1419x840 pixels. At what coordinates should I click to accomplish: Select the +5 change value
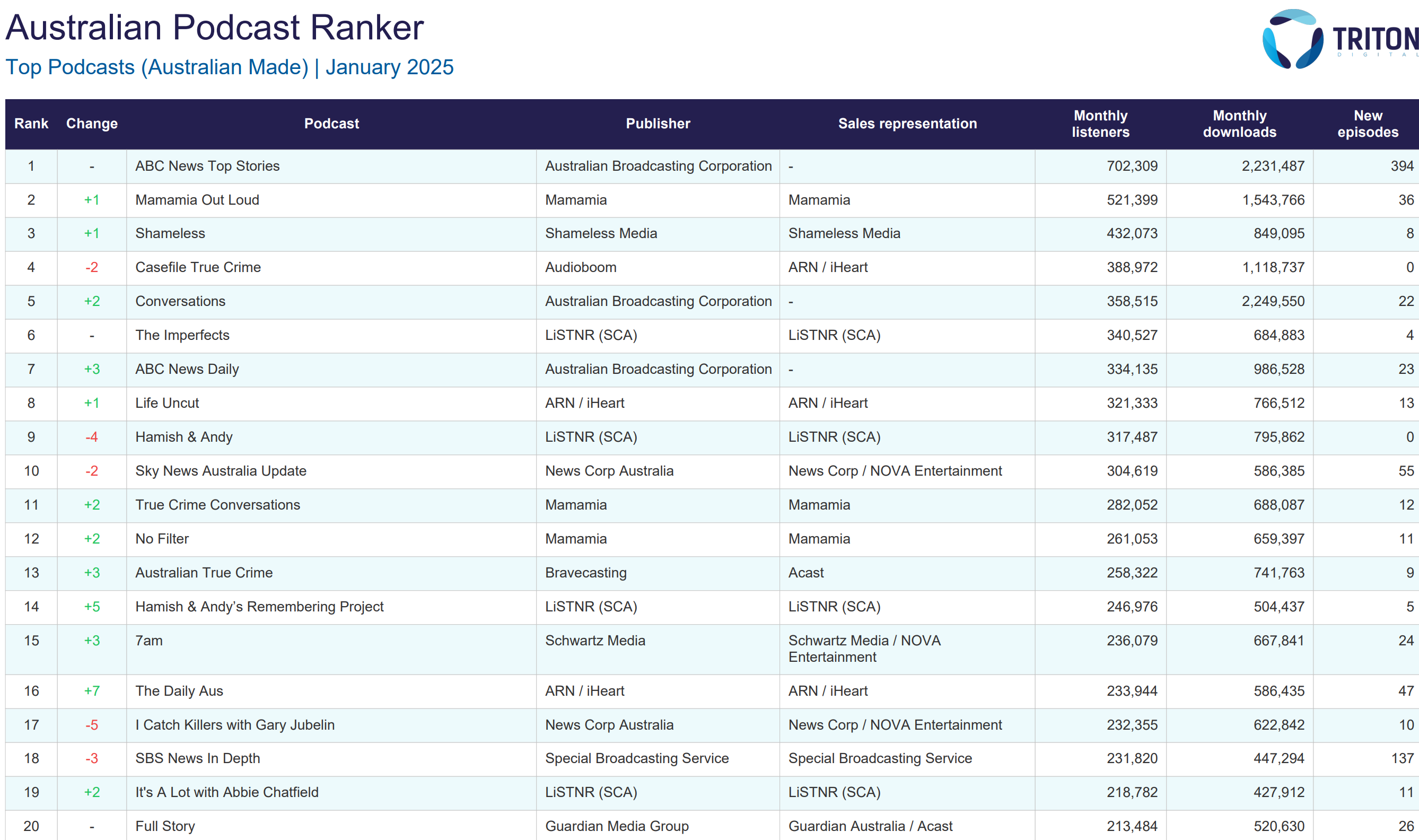point(92,607)
